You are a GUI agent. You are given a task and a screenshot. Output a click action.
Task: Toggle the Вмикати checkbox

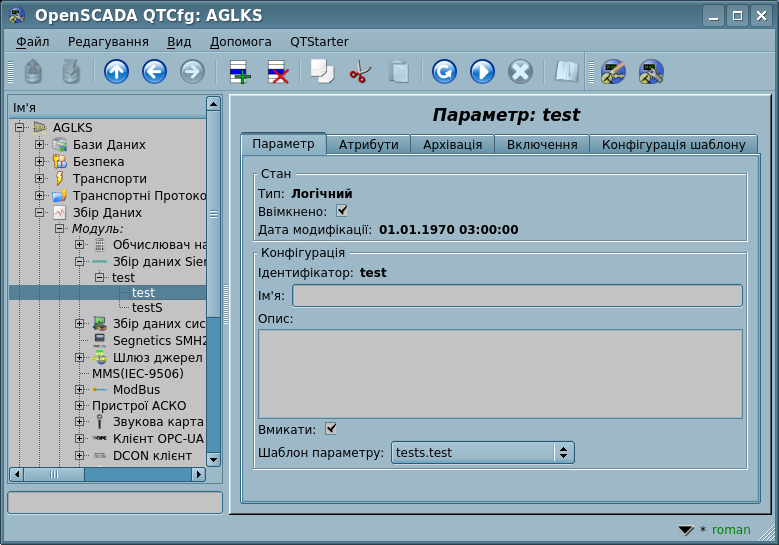[331, 429]
